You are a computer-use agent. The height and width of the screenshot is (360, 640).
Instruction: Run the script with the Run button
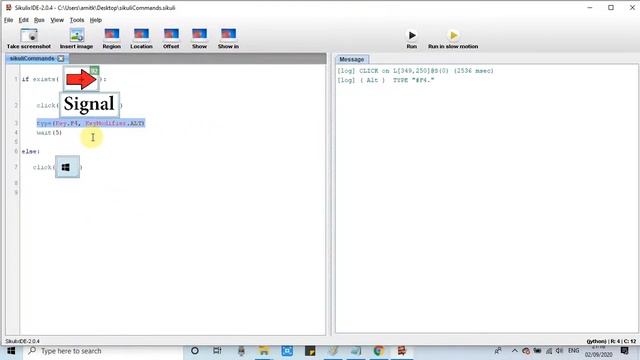pyautogui.click(x=412, y=39)
